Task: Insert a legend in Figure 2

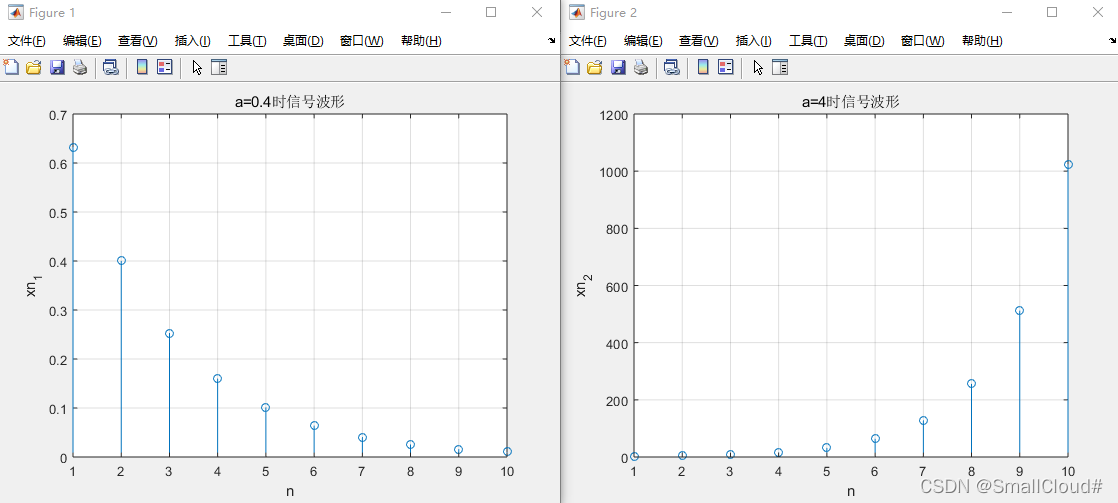Action: (x=726, y=68)
